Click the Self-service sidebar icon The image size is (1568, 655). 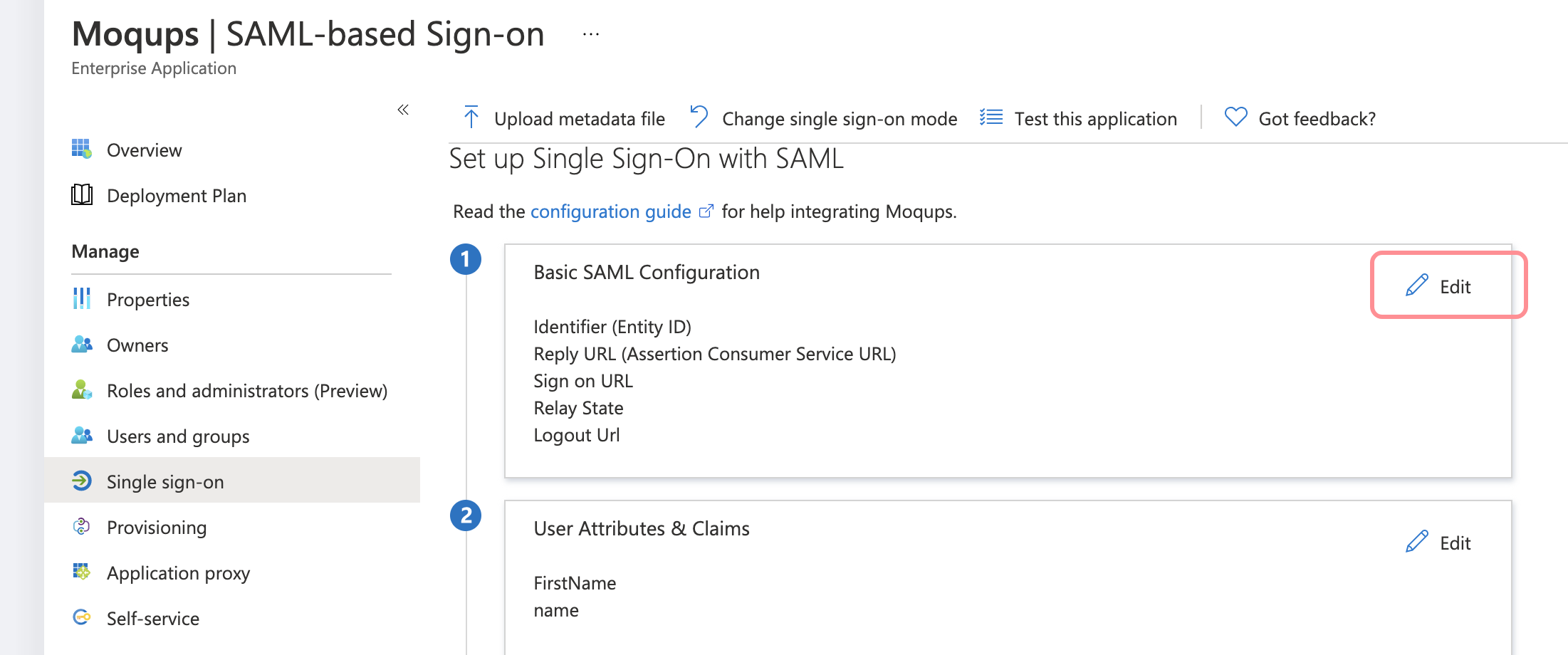[81, 618]
